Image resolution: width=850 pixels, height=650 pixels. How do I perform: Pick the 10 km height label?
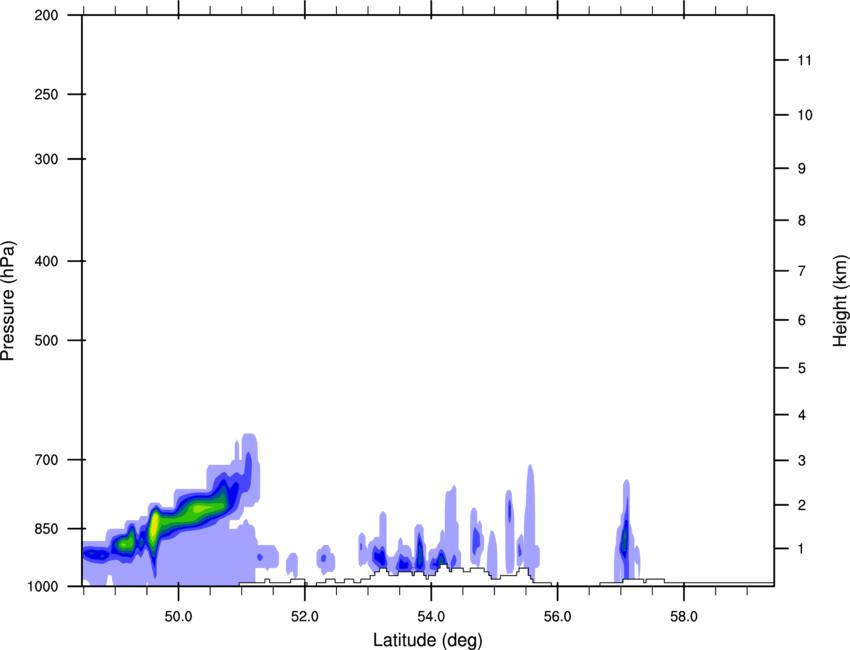tap(805, 115)
